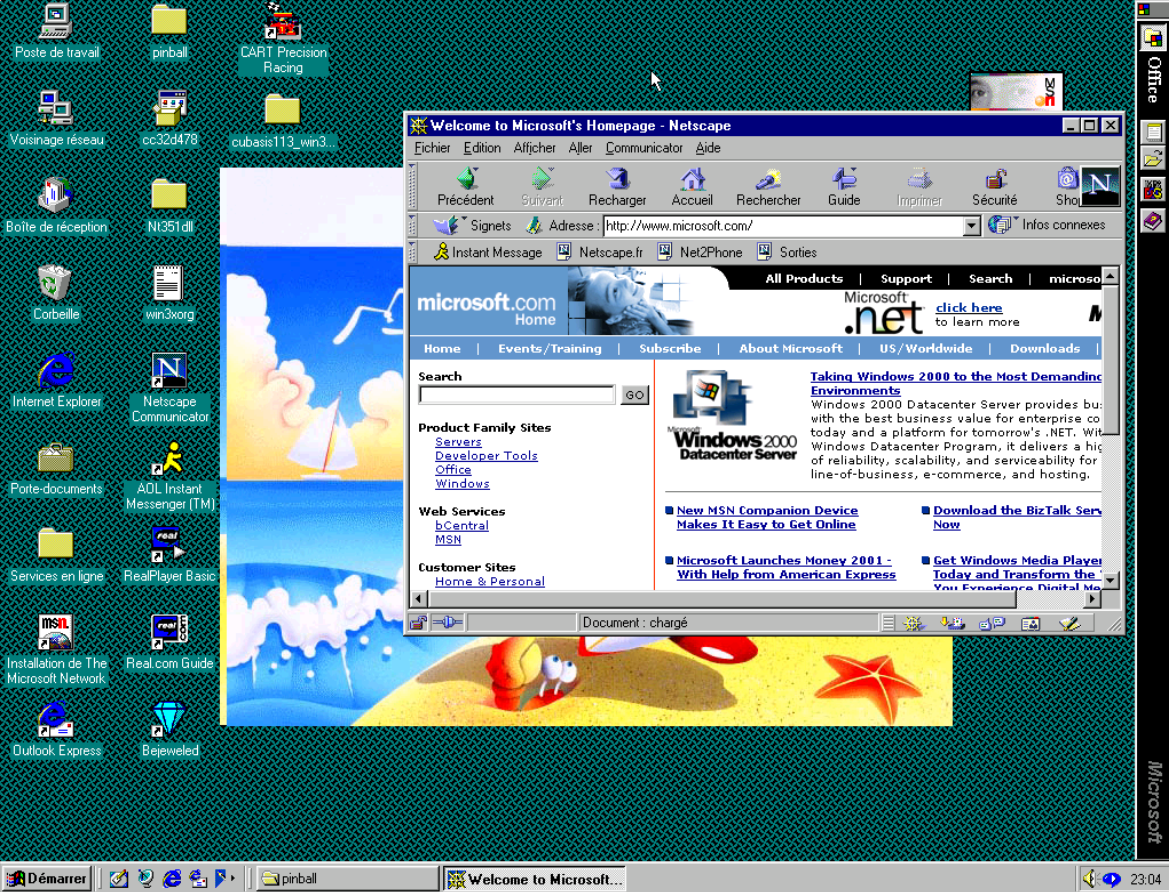Screen dimensions: 1169x892
Task: Open the Downloads navigation link
Action: (1044, 348)
